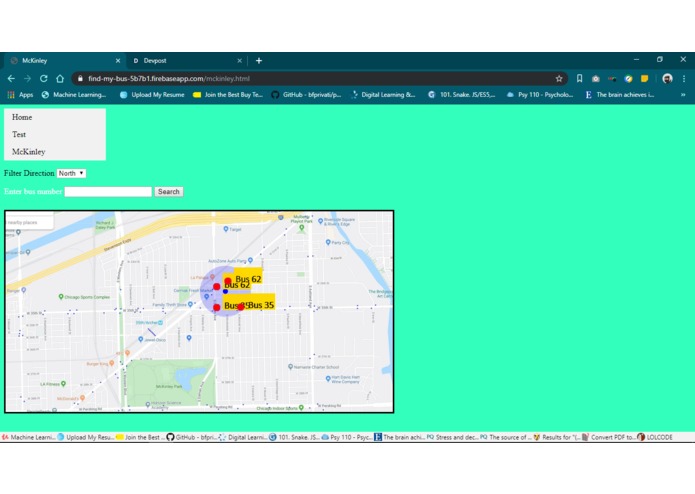The image size is (695, 494).
Task: Open the user profile avatar
Action: [x=667, y=79]
